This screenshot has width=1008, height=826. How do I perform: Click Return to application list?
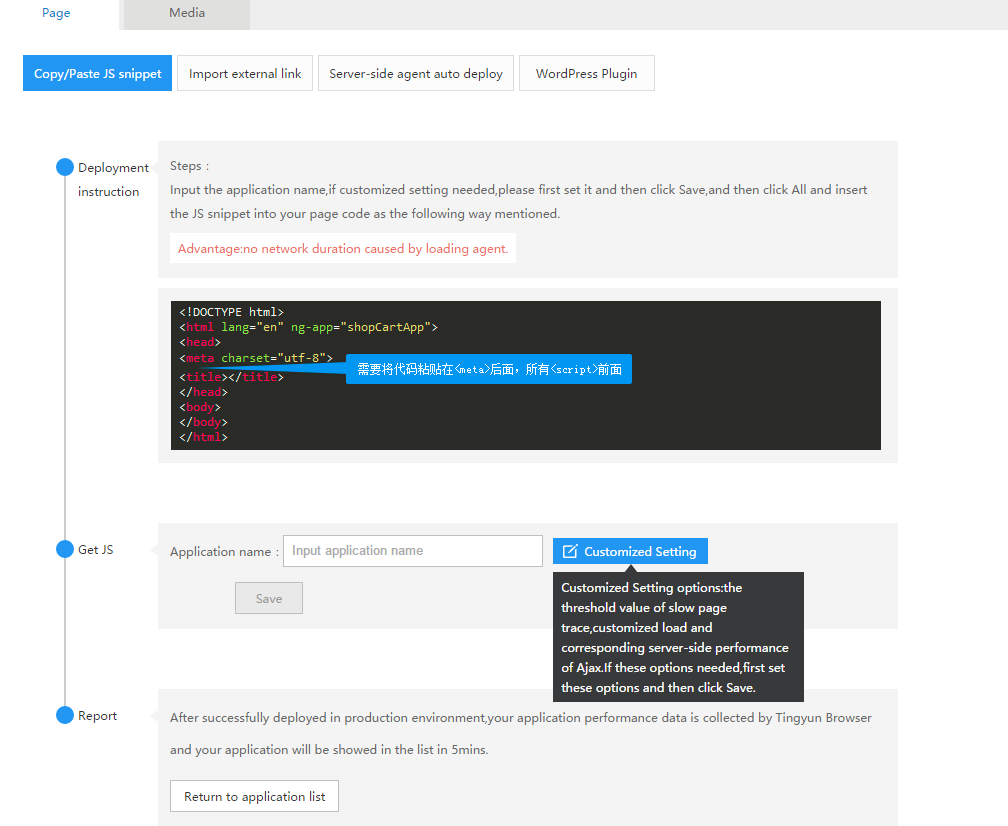[x=255, y=797]
